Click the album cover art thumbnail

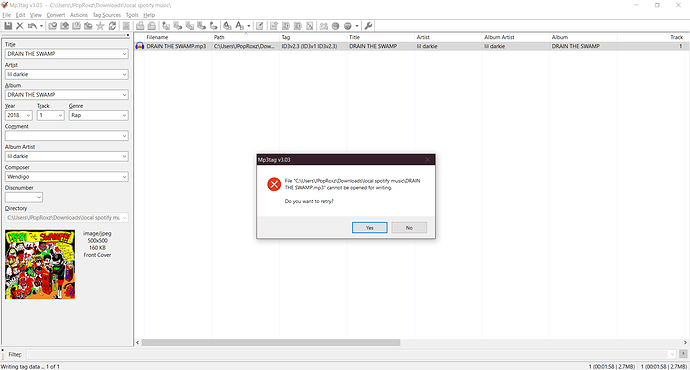click(x=40, y=264)
